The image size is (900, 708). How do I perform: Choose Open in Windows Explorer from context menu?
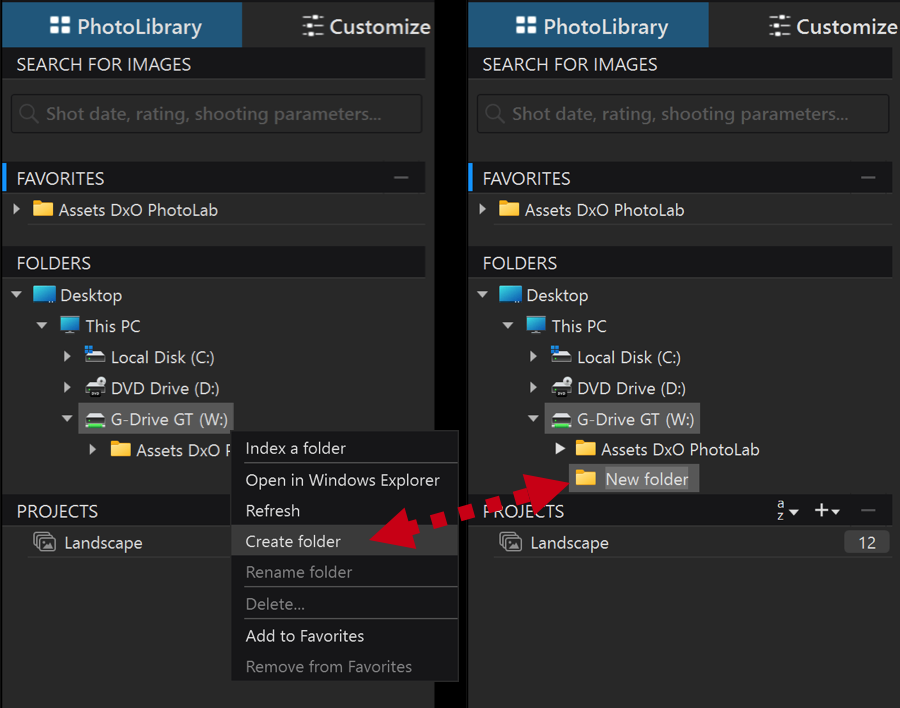[344, 479]
